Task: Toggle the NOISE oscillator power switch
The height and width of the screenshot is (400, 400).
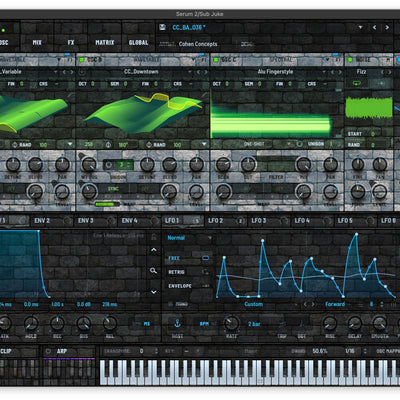Action: click(350, 60)
